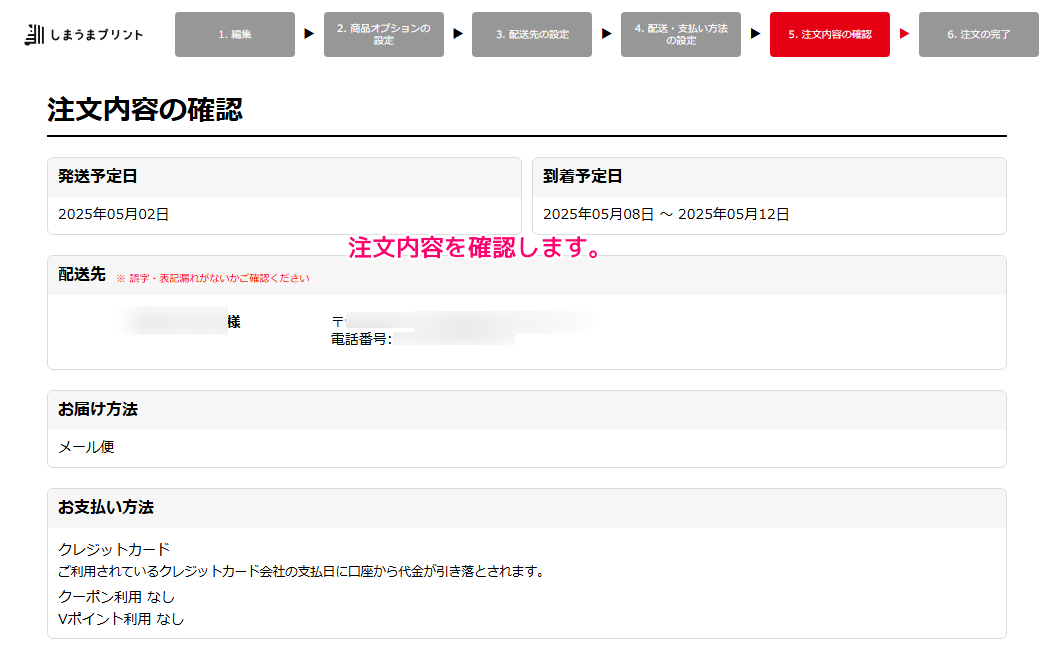Screen dimensions: 1055x648
Task: Click the 電話番号 label in 配送先
Action: pos(360,339)
